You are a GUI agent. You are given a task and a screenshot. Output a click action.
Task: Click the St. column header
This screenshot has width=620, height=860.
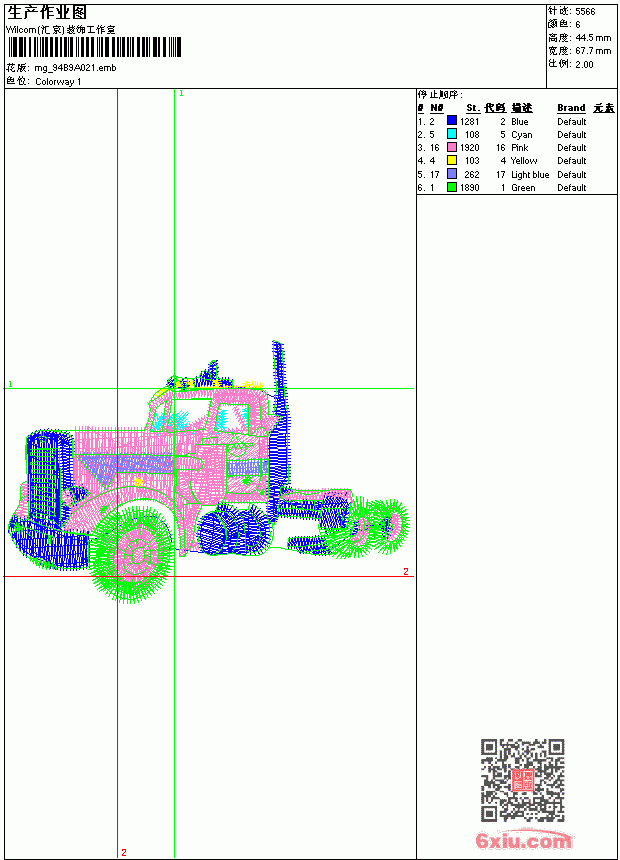[x=473, y=108]
